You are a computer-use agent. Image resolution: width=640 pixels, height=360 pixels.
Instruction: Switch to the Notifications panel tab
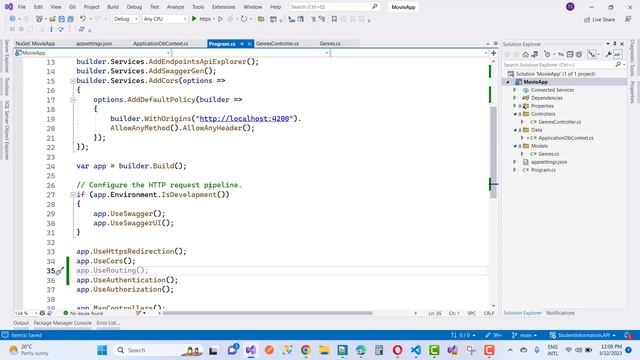coord(560,313)
